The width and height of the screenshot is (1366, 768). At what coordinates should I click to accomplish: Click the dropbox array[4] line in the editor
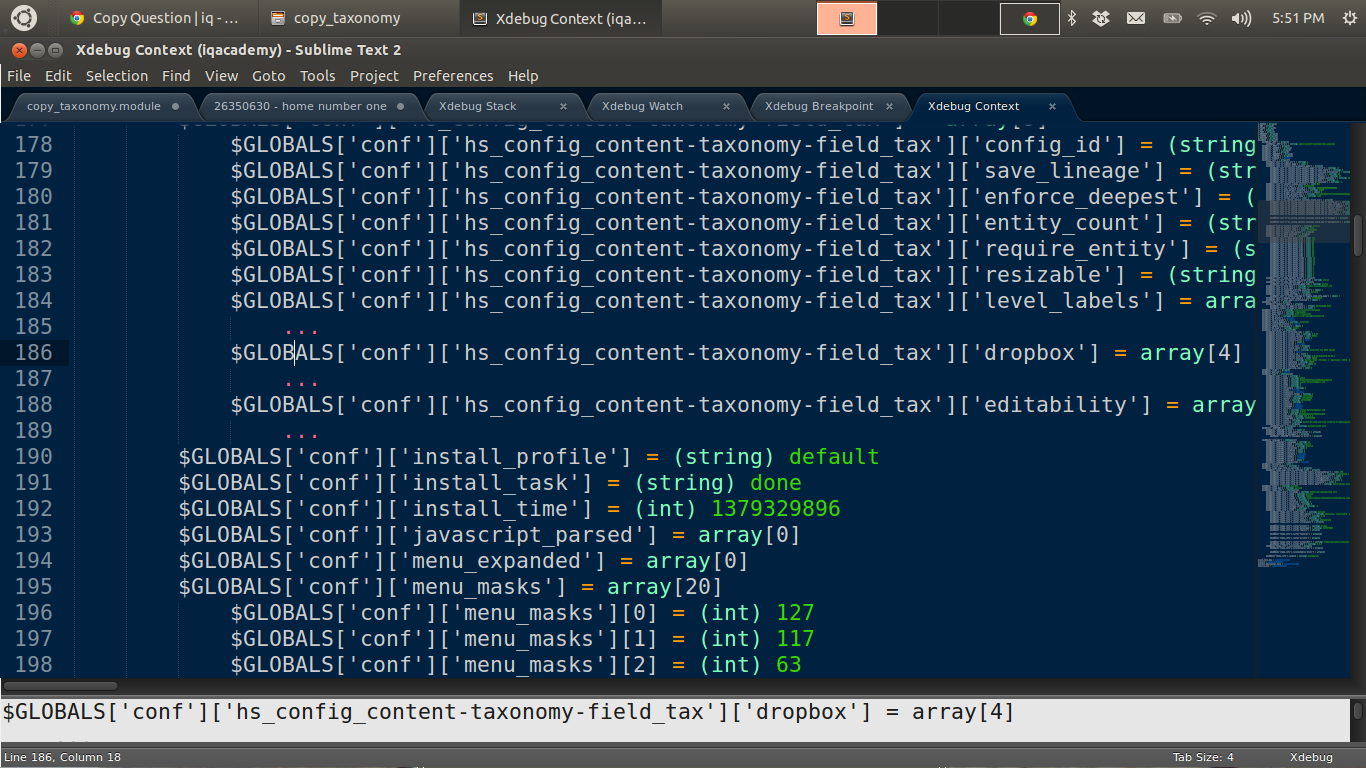click(737, 353)
